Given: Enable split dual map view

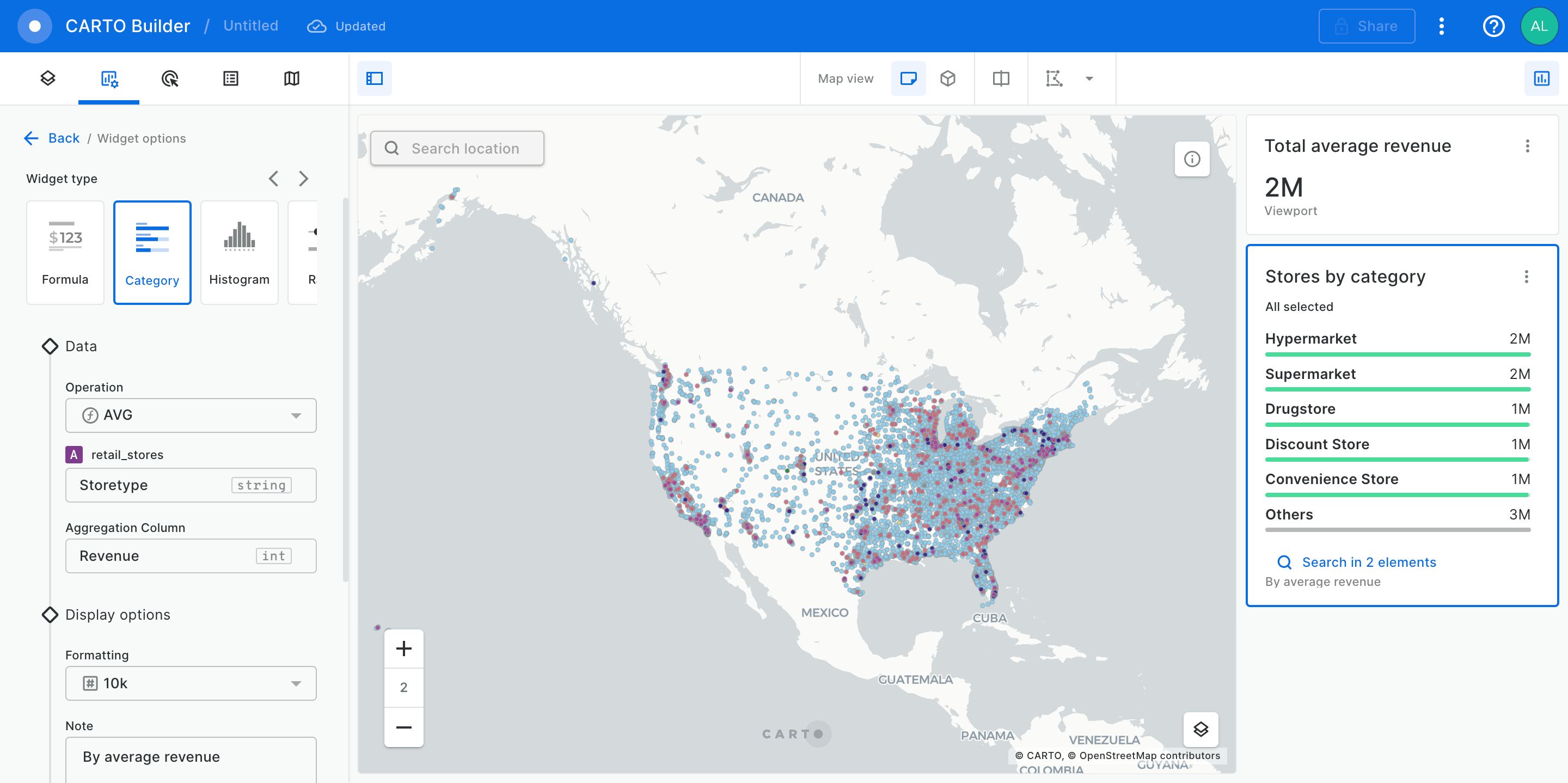Looking at the screenshot, I should [1001, 78].
